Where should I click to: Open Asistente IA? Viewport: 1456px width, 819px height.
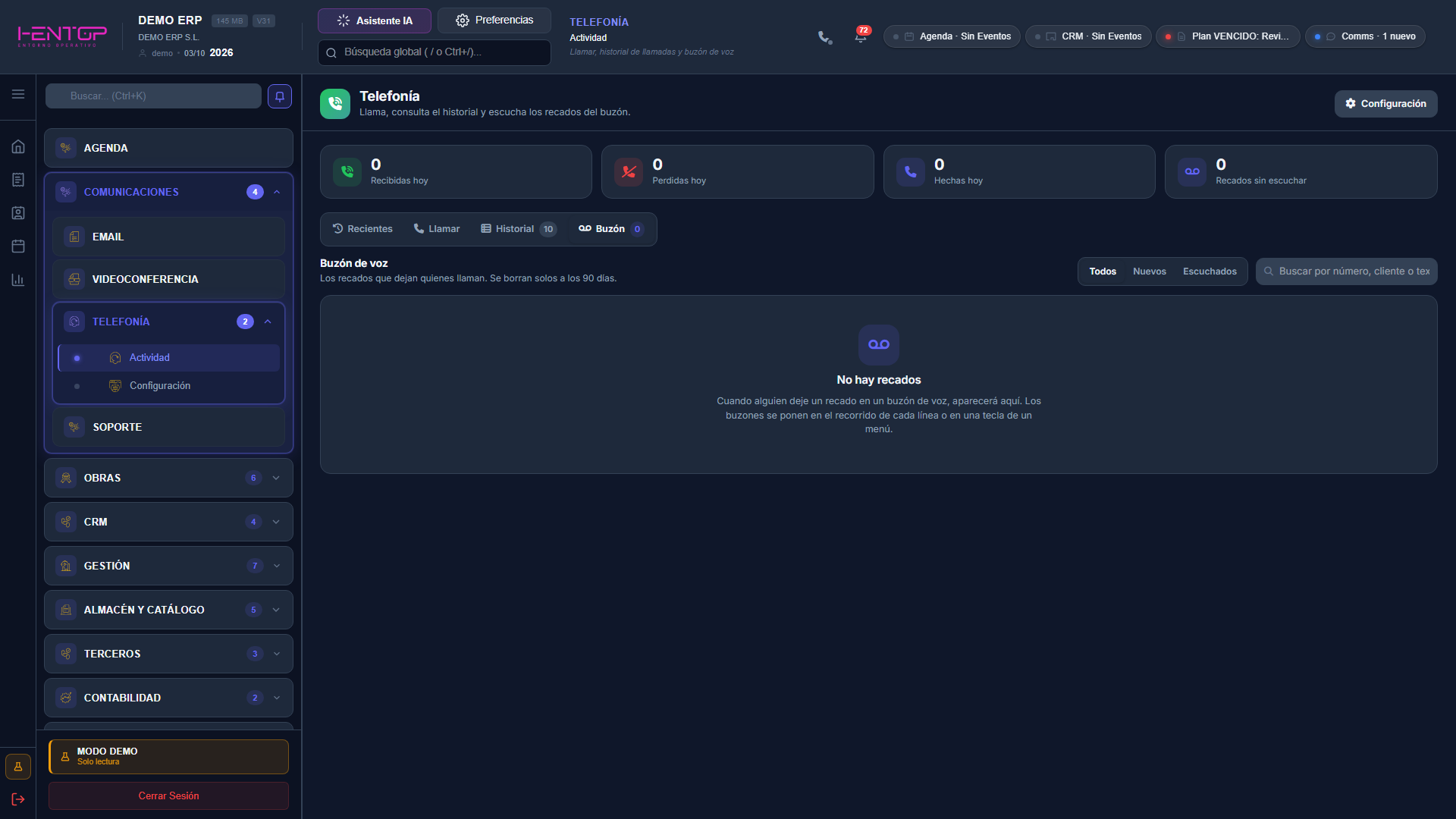click(375, 20)
